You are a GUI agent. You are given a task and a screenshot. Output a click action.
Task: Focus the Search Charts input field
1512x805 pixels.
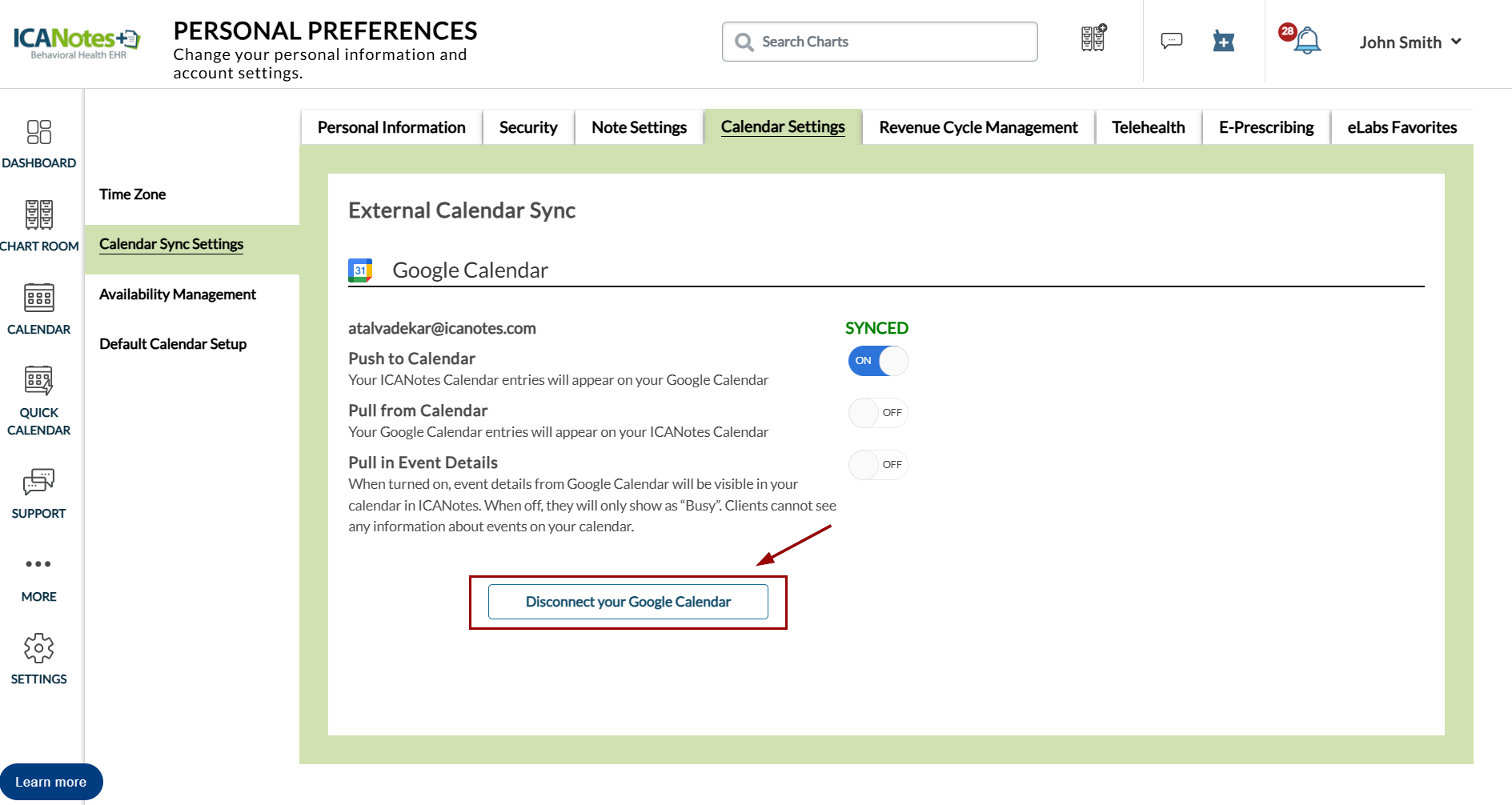pos(880,42)
